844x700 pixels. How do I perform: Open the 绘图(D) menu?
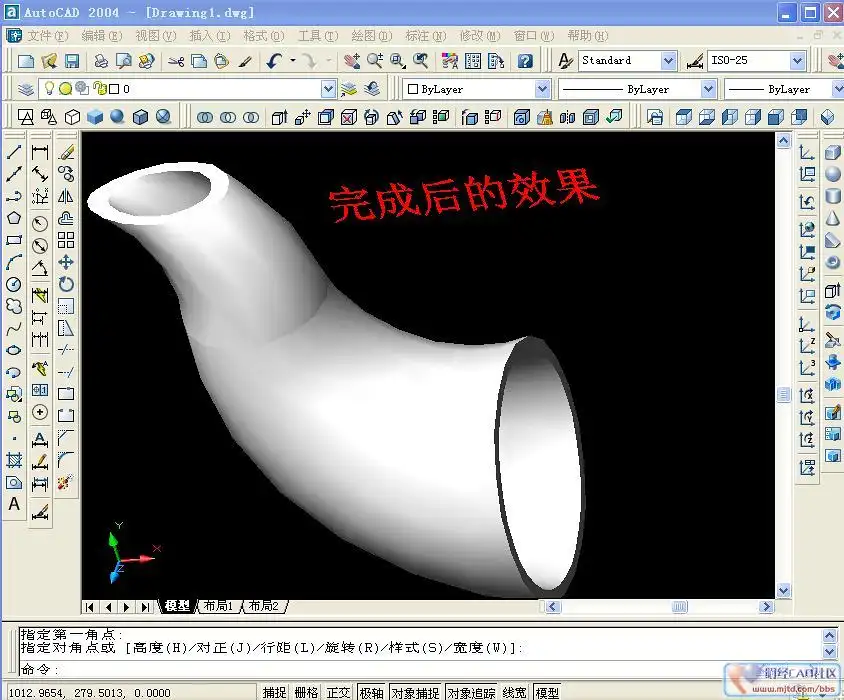(x=371, y=36)
